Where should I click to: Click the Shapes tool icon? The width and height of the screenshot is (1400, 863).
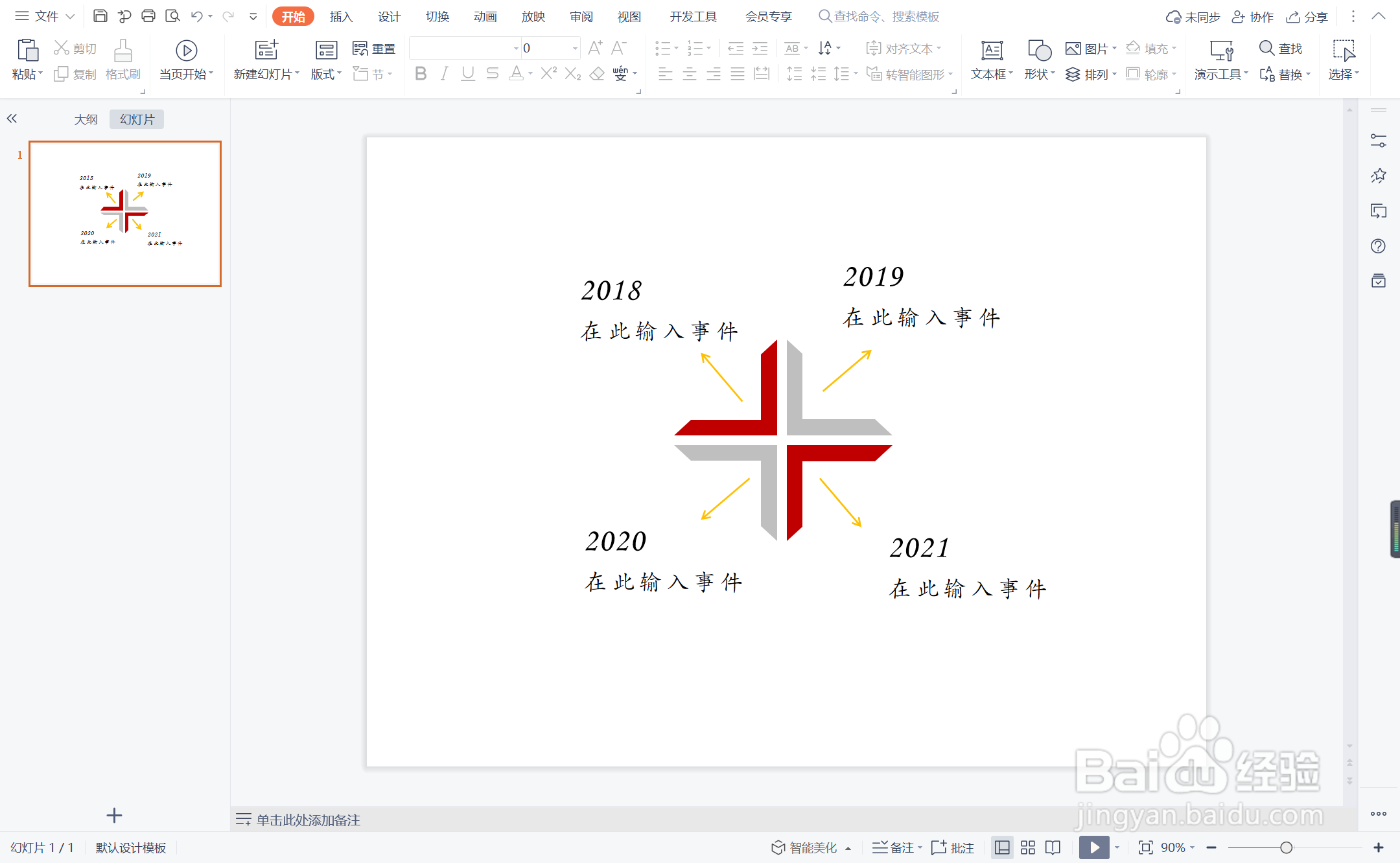(x=1039, y=51)
